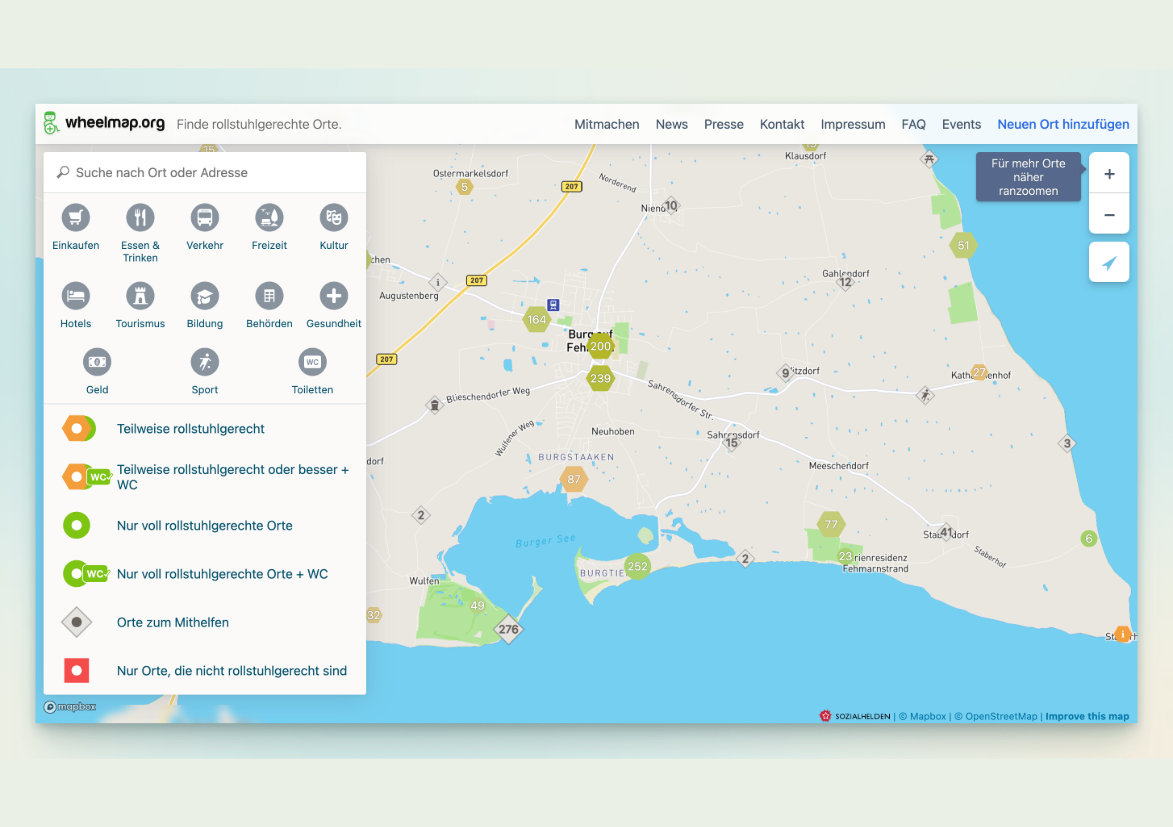Zoom in with the plus button

(x=1109, y=173)
